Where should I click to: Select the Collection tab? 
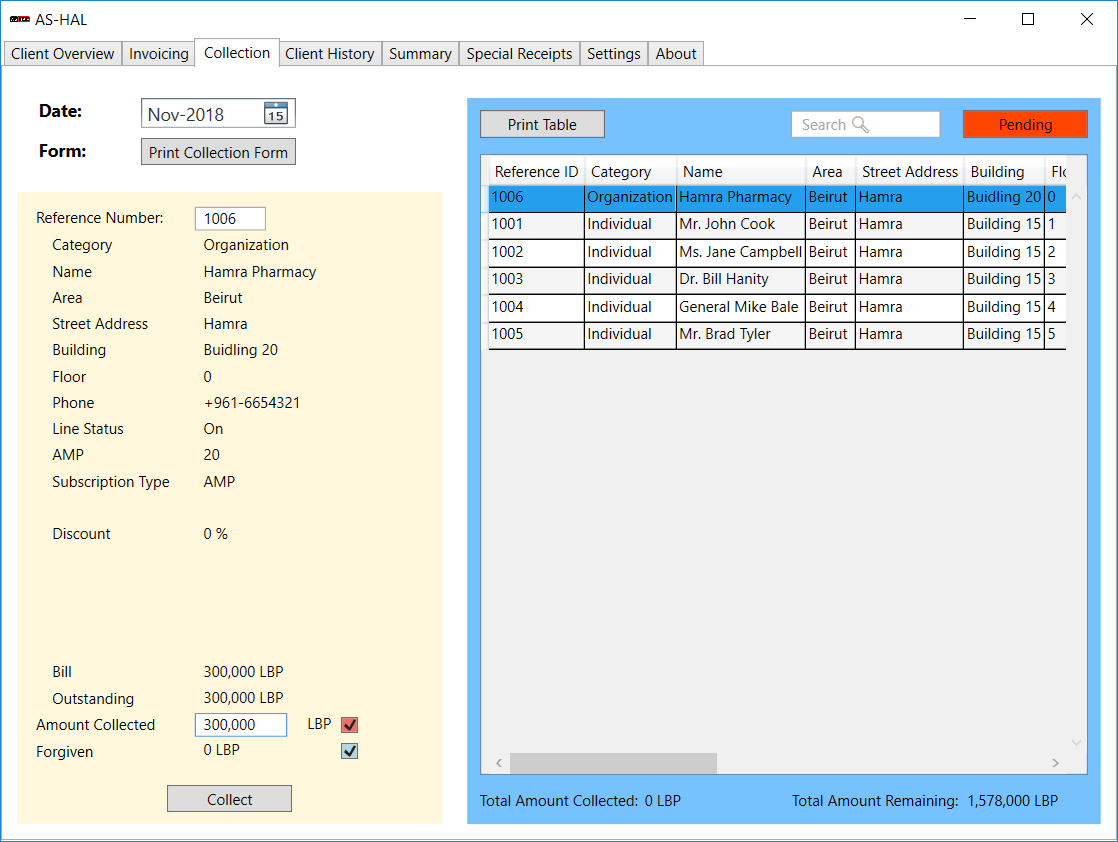(237, 52)
